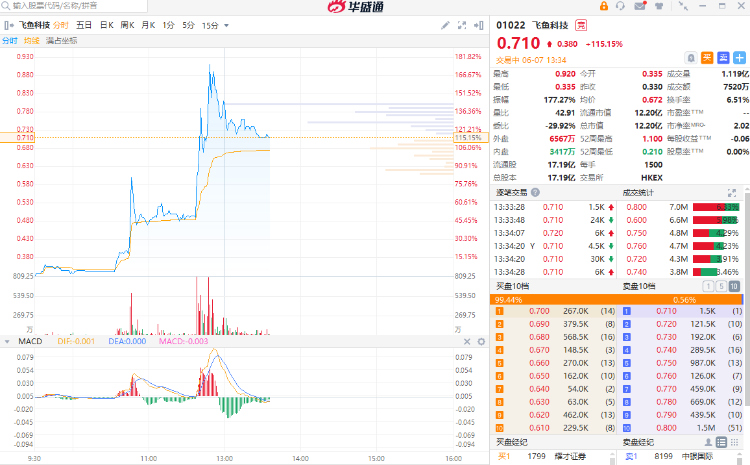
Task: Select the 分时 chart tab
Action: 61,25
